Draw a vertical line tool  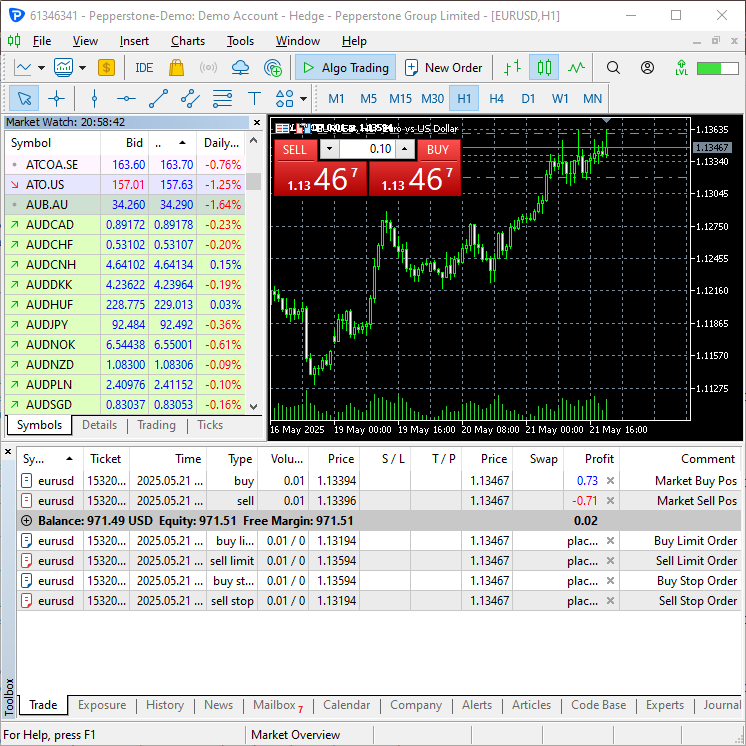click(x=94, y=98)
